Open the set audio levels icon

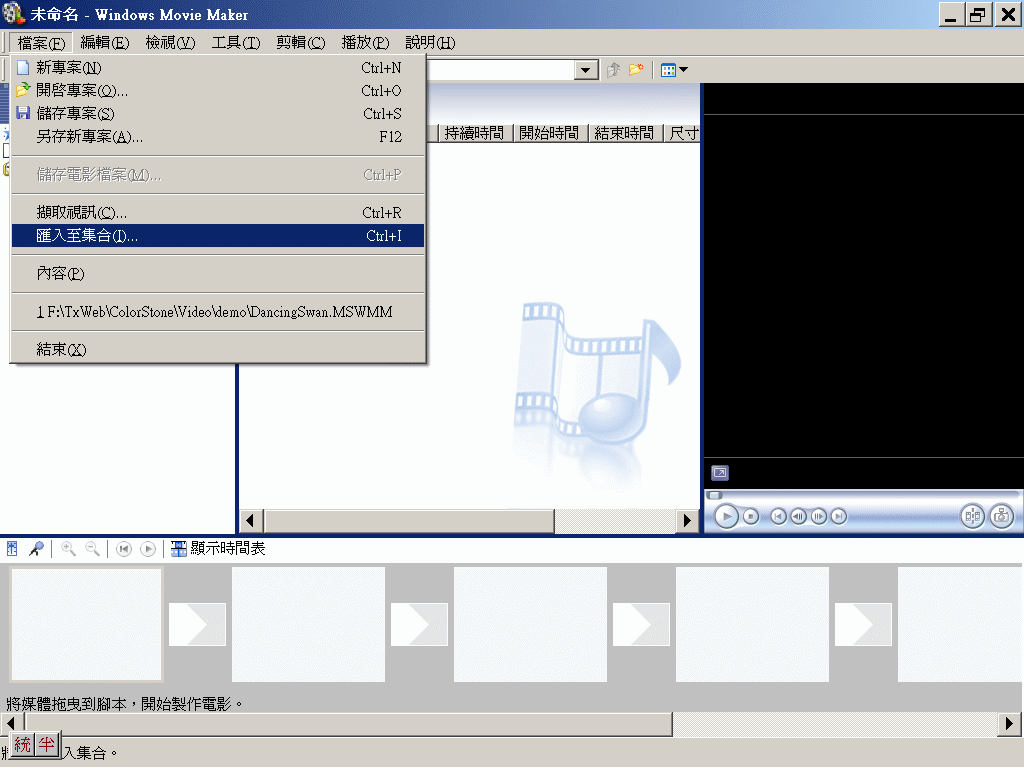click(12, 548)
